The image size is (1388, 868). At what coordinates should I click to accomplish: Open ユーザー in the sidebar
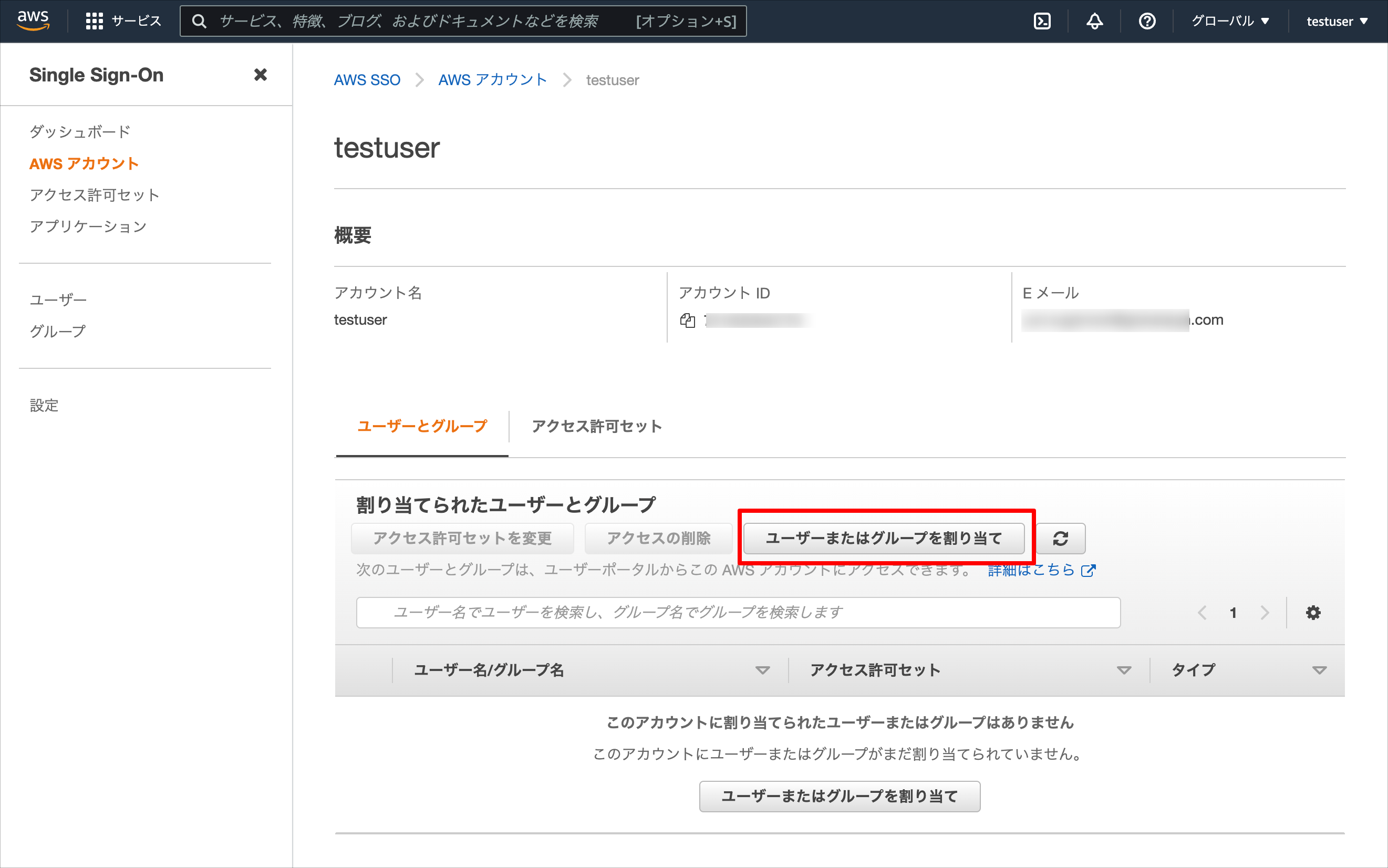tap(58, 299)
